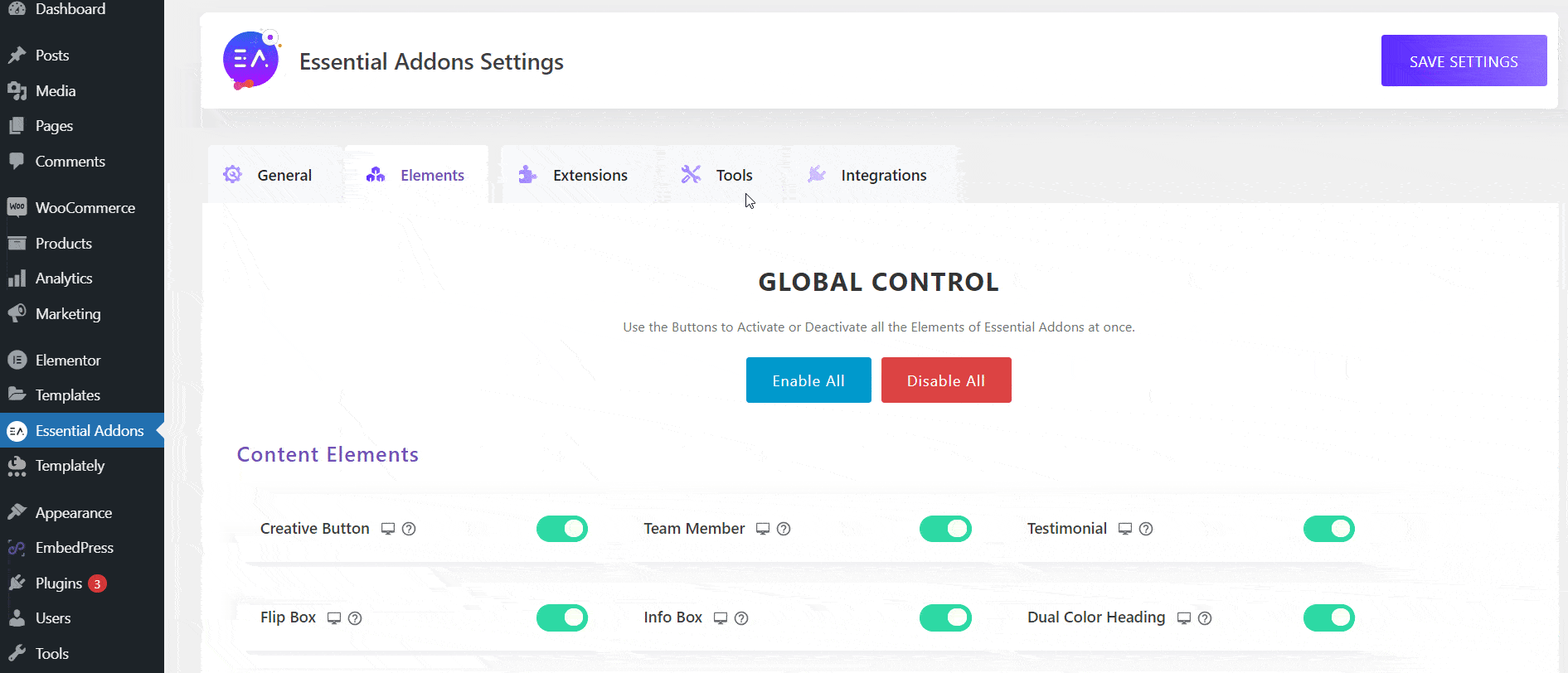Open Info Box demo monitor icon
Viewport: 1568px width, 673px height.
tap(721, 618)
